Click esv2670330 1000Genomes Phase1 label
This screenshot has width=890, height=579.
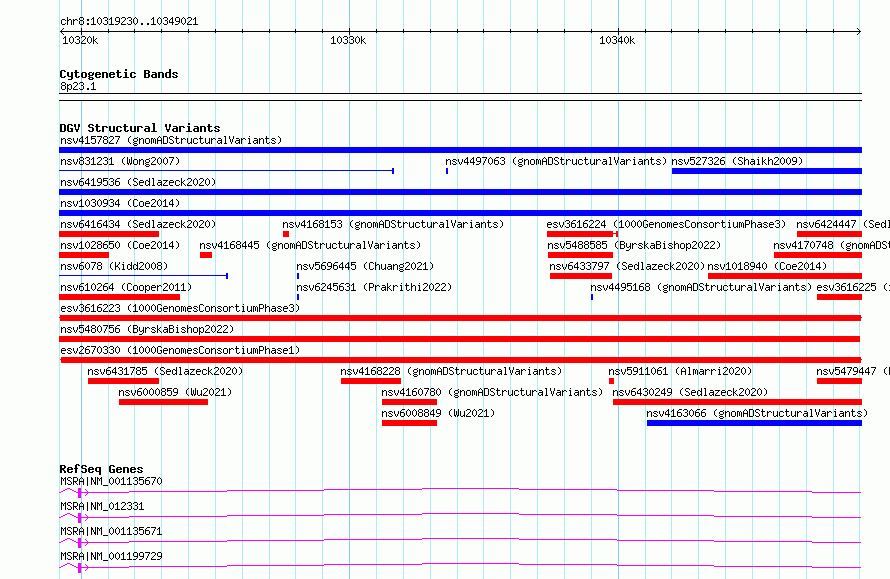180,350
